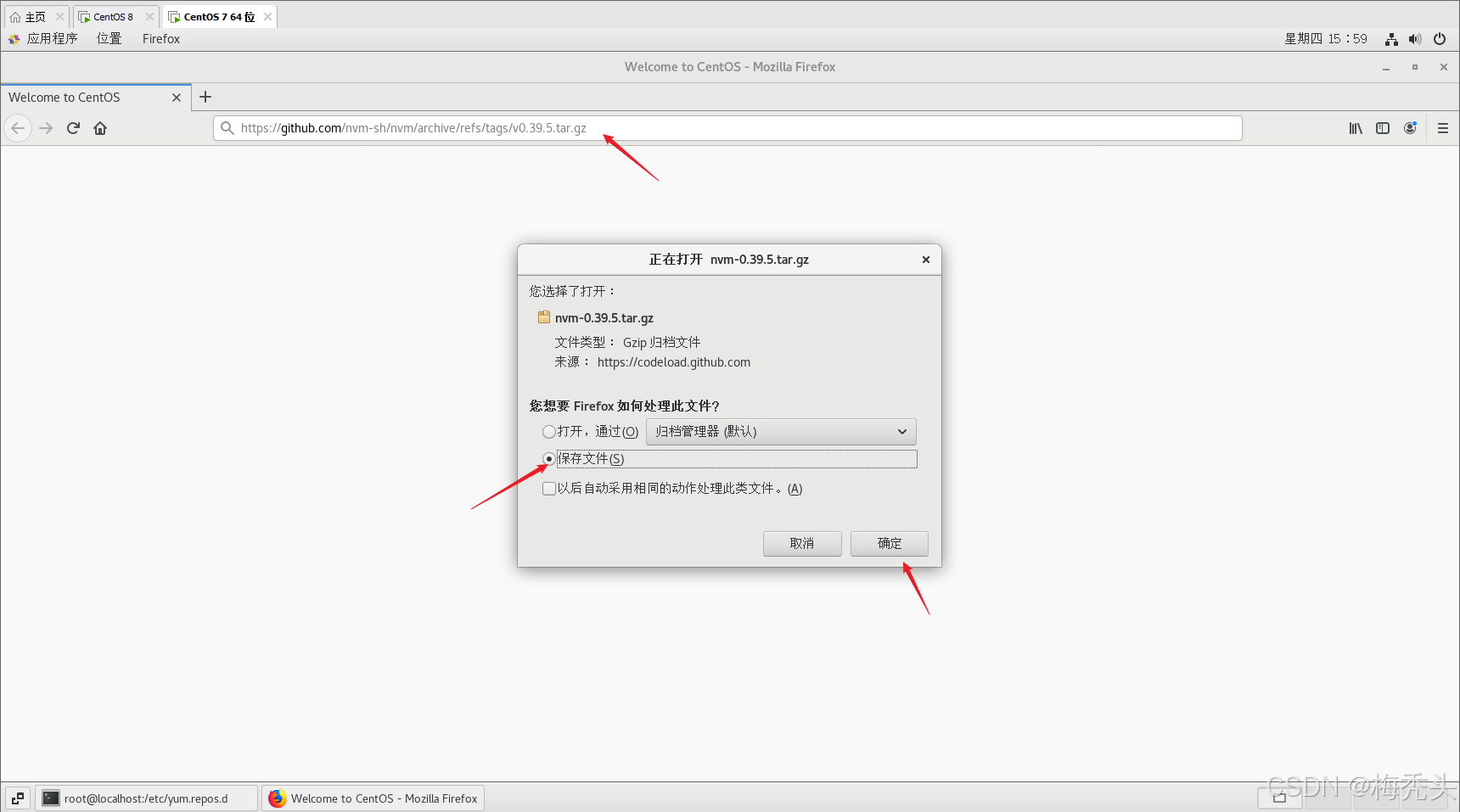Open root@localhost terminal in taskbar
The width and height of the screenshot is (1460, 812).
146,798
